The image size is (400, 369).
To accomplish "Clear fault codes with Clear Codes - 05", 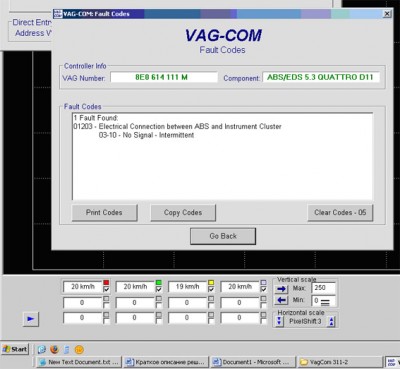I will coord(340,213).
